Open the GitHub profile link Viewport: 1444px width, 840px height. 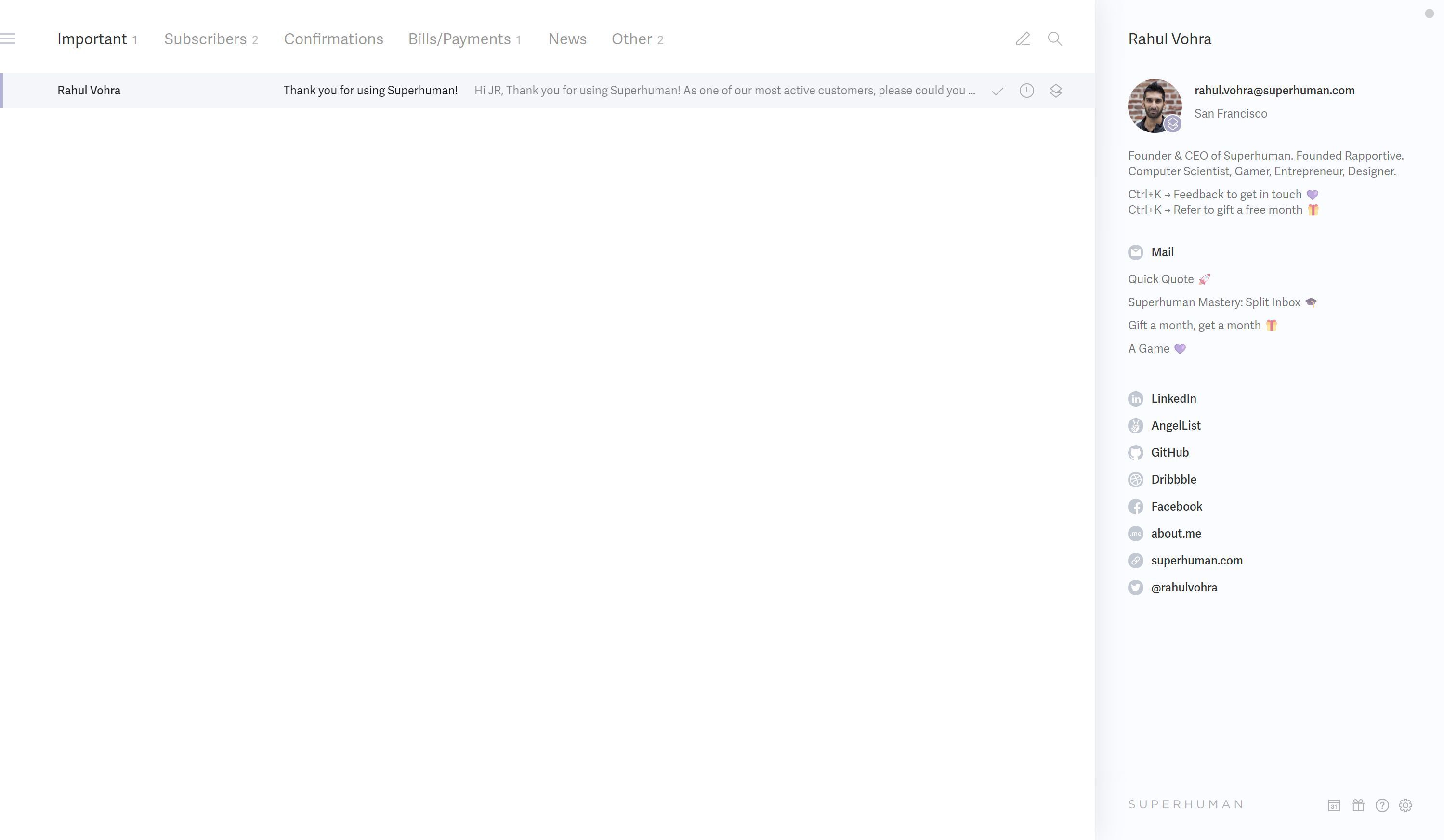[1169, 453]
